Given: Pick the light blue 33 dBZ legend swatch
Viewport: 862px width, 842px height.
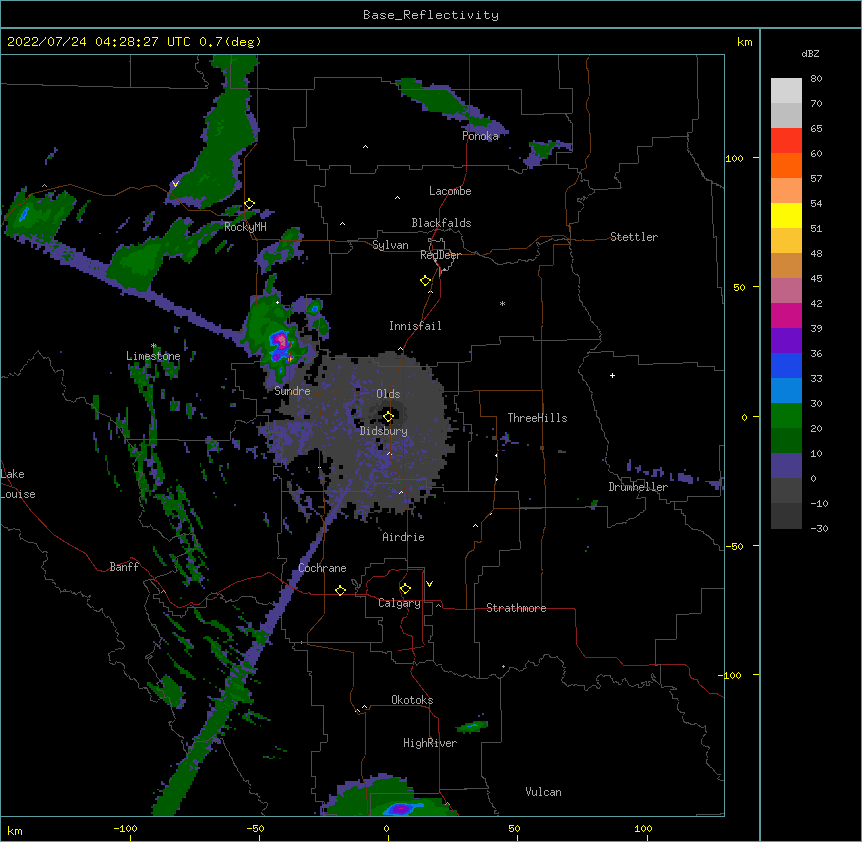Looking at the screenshot, I should (x=786, y=390).
